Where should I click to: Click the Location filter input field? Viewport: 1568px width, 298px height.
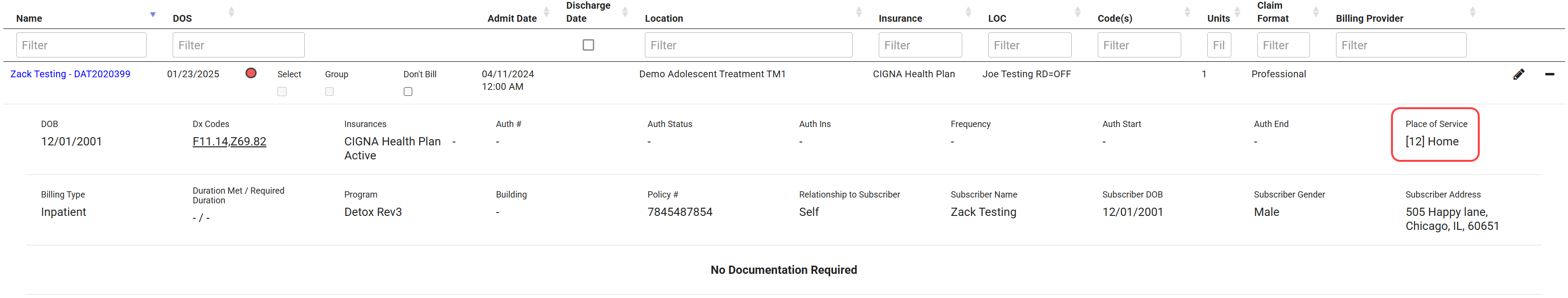[x=748, y=45]
